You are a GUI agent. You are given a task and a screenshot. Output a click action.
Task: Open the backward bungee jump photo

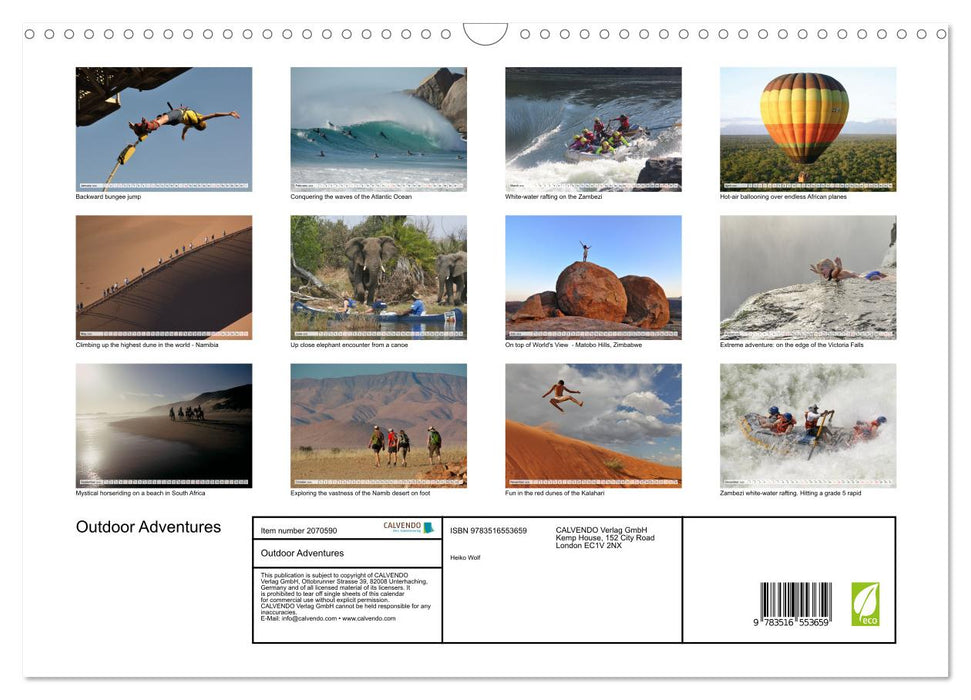164,129
